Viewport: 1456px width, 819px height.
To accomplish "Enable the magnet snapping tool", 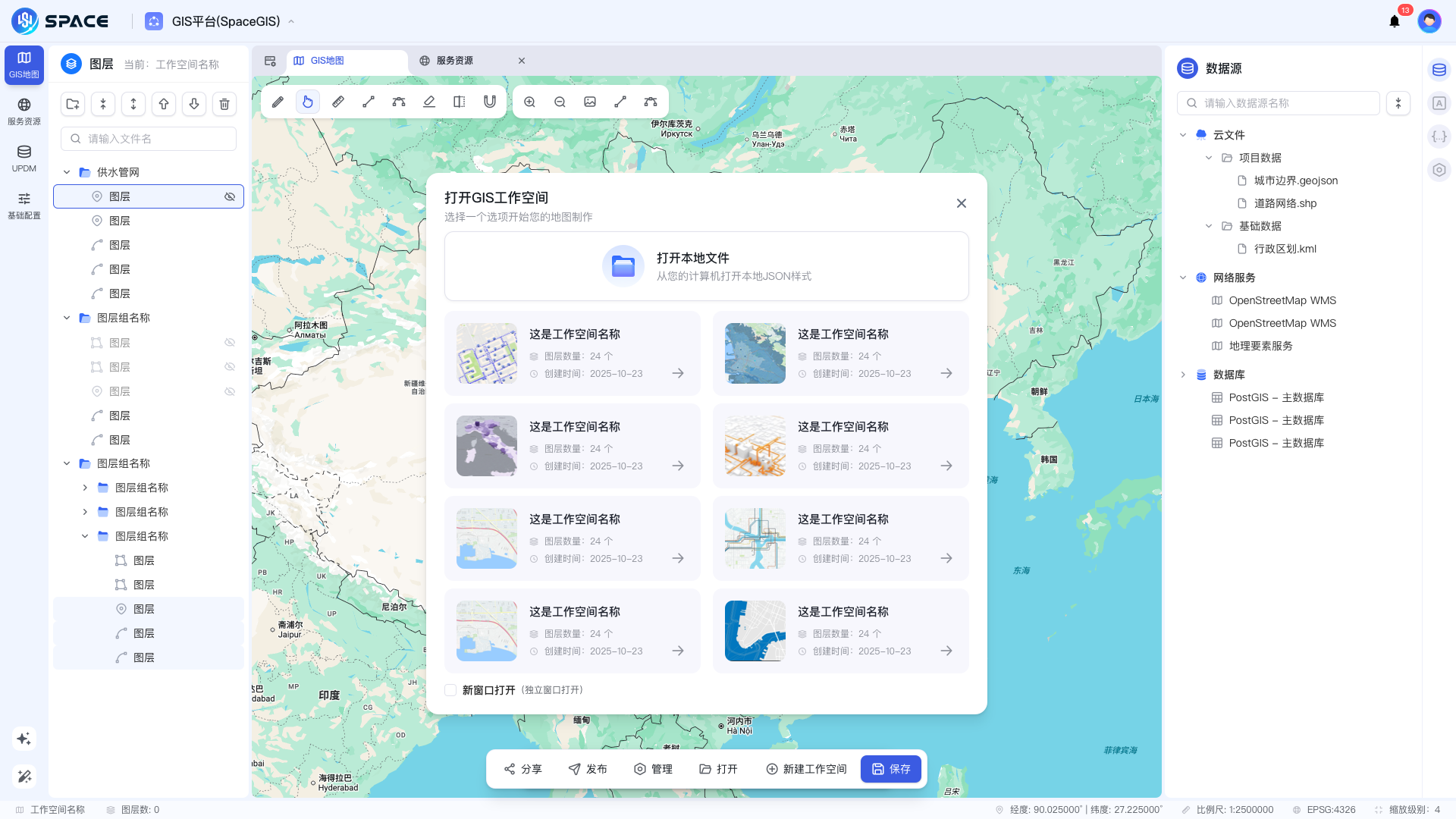I will (489, 102).
